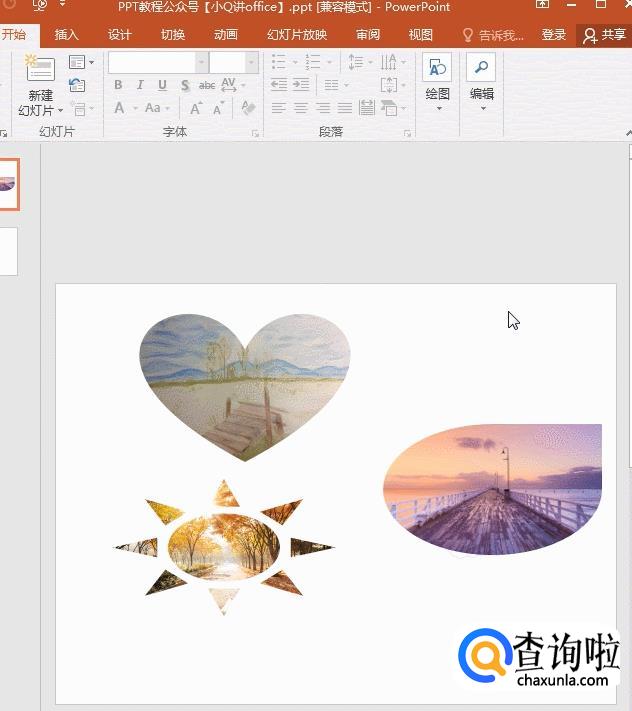
Task: Open the Paragraph dialog launcher
Action: (x=407, y=134)
